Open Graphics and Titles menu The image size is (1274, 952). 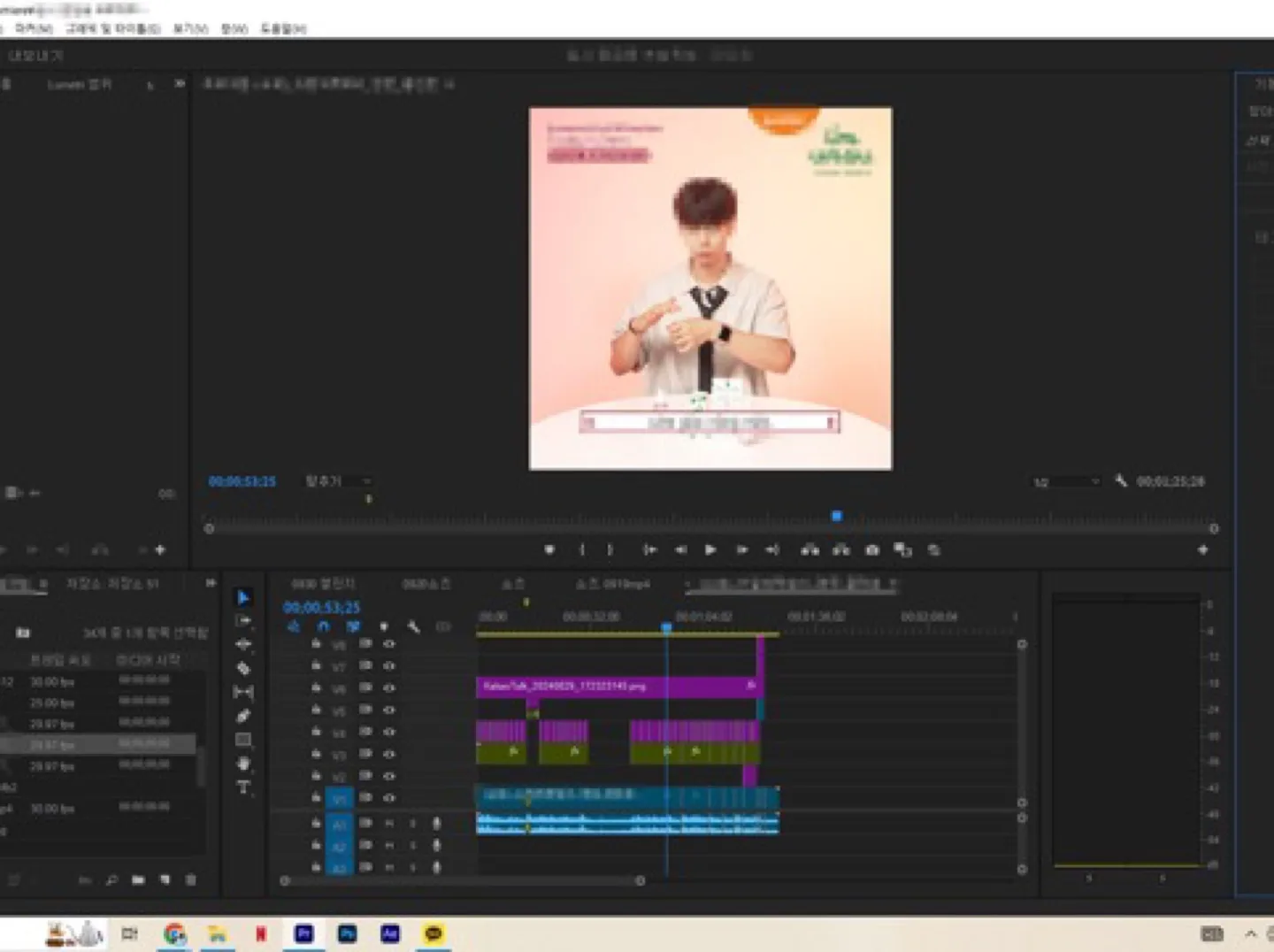[113, 28]
